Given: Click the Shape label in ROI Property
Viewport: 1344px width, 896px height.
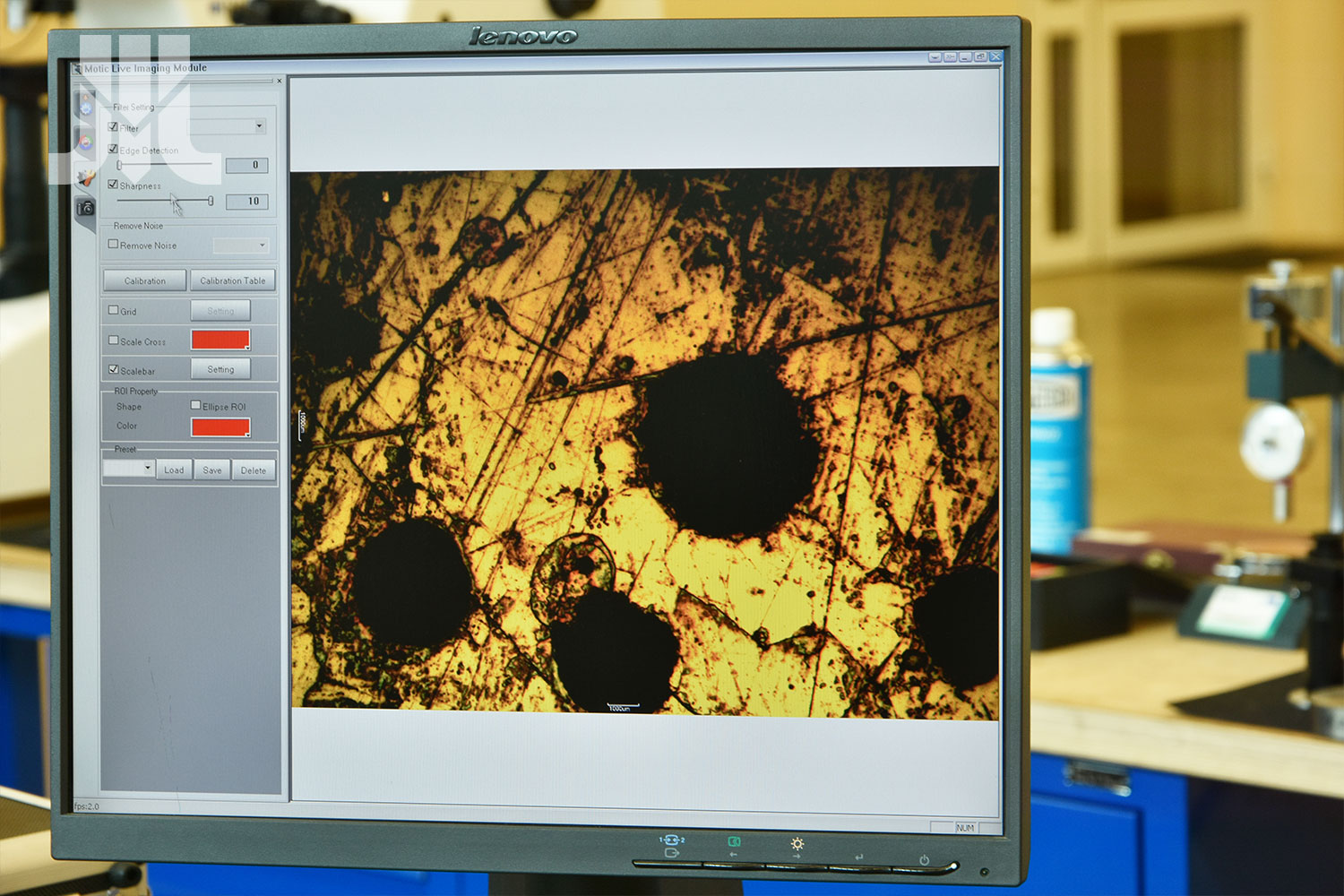Looking at the screenshot, I should 128,407.
